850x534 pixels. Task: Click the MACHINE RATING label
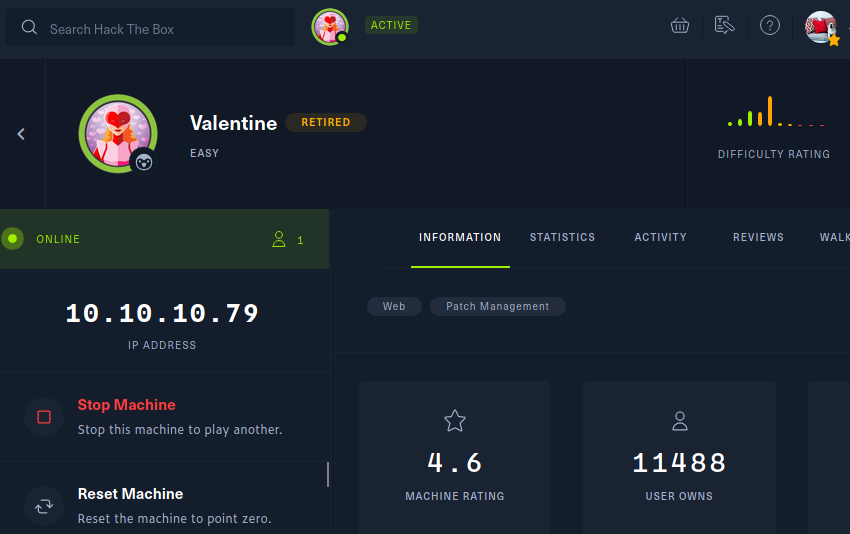[455, 496]
